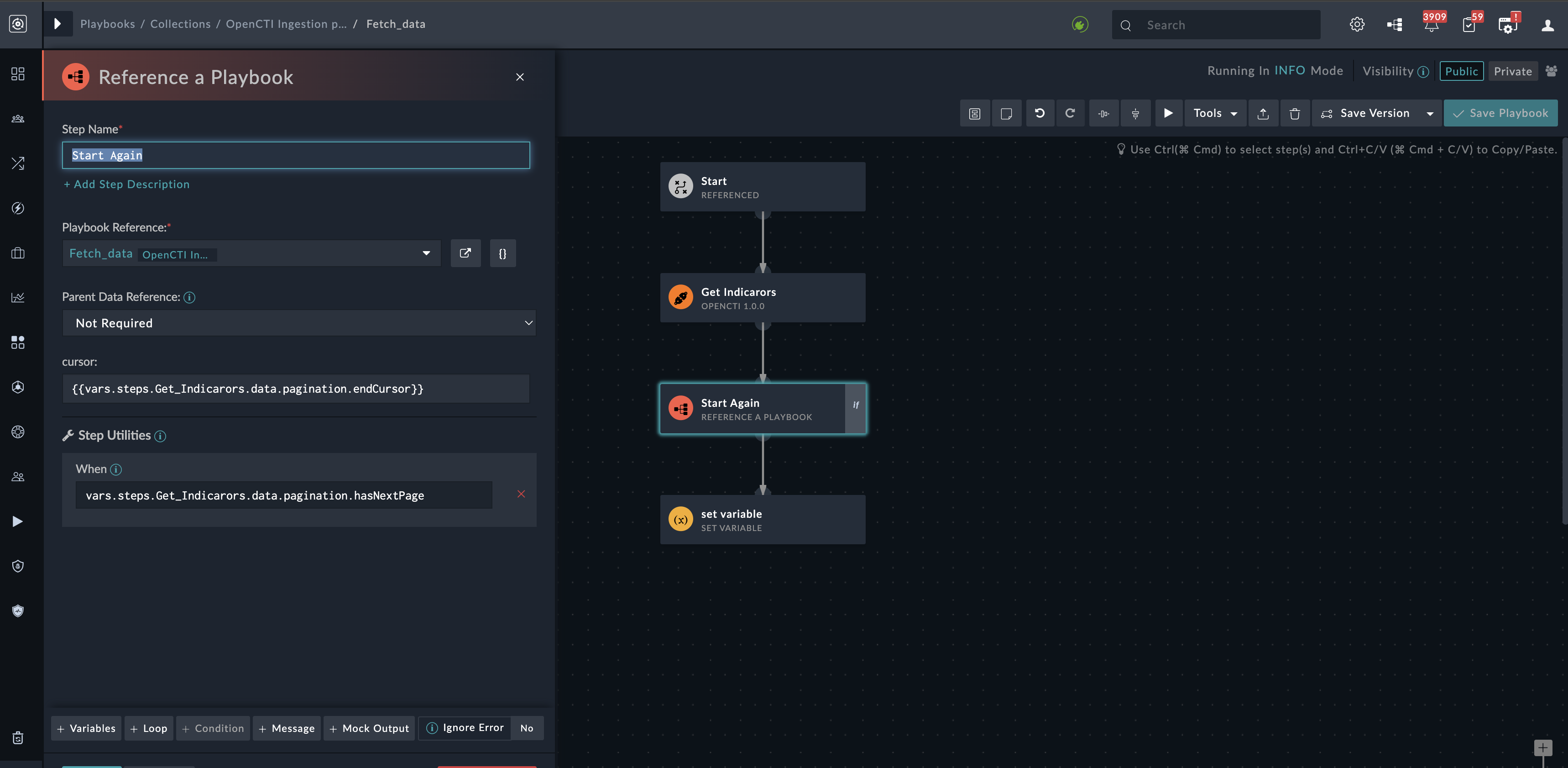Toggle Ignore Error No switch
Screen dimensions: 1568x768
tap(527, 728)
